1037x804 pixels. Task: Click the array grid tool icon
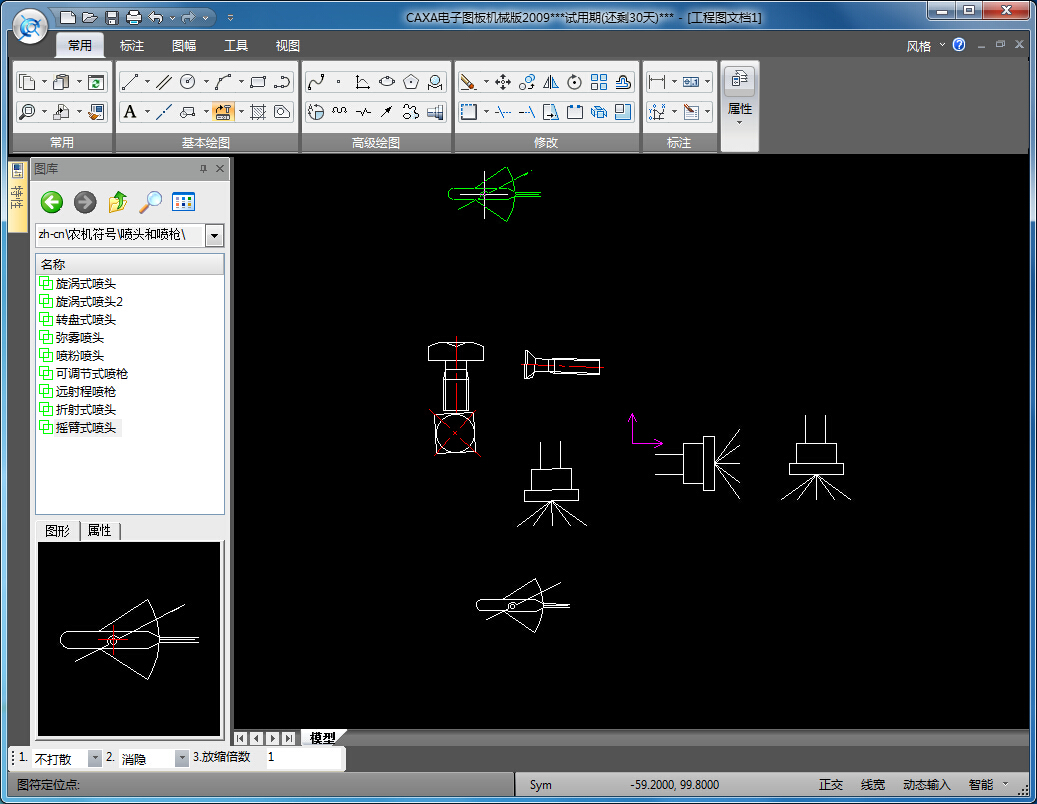coord(599,82)
